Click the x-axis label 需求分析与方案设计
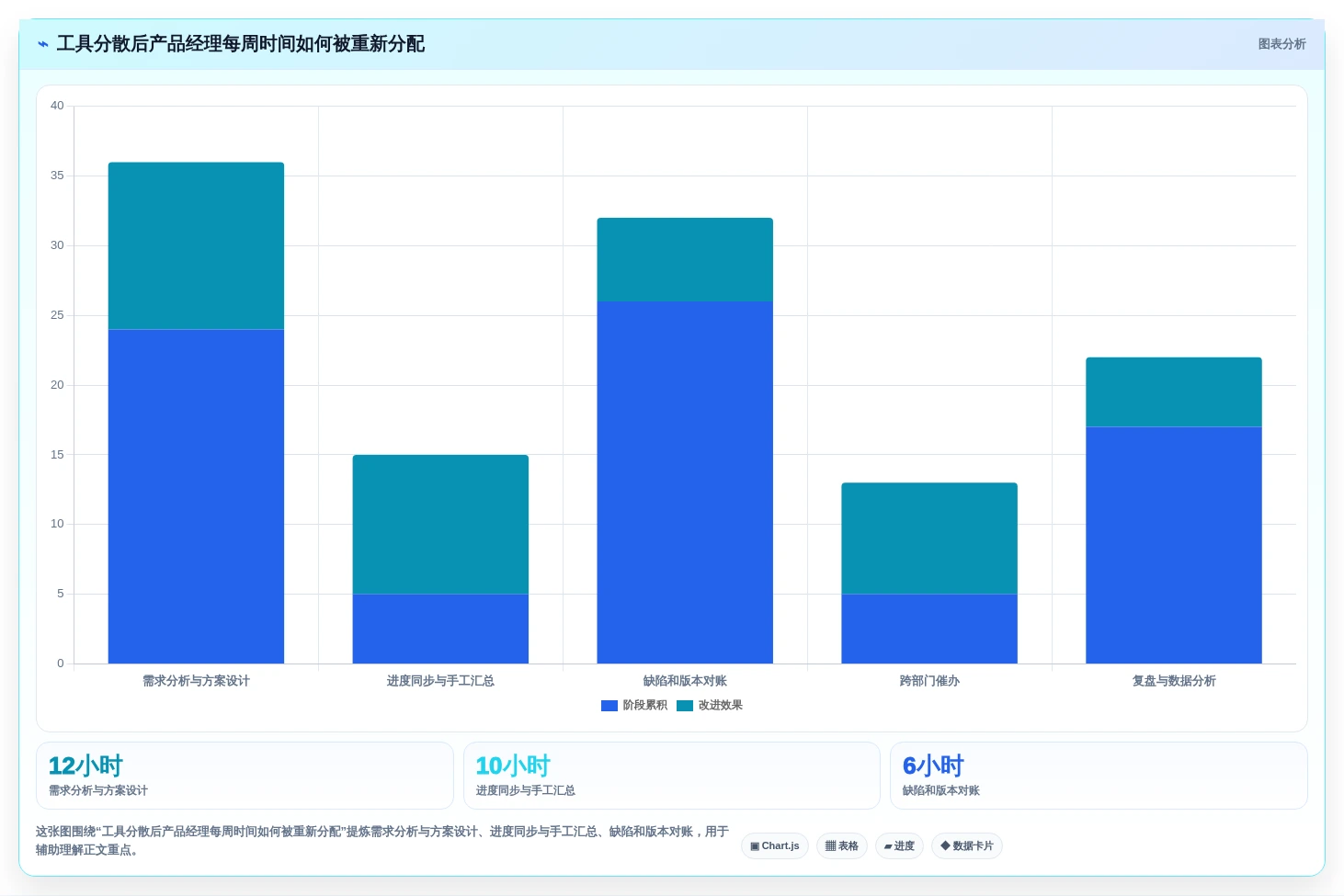1344x896 pixels. (196, 681)
